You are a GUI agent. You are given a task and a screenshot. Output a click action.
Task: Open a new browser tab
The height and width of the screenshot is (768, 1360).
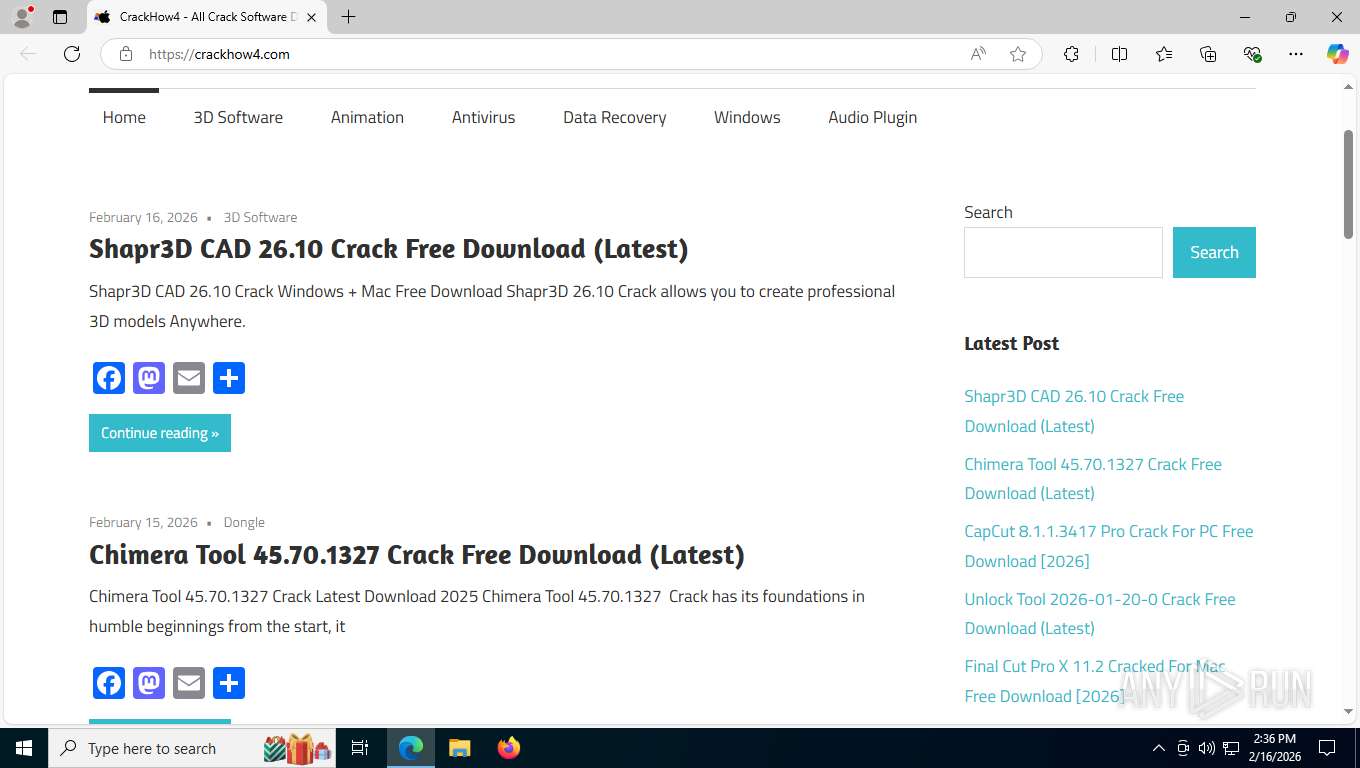(x=348, y=17)
